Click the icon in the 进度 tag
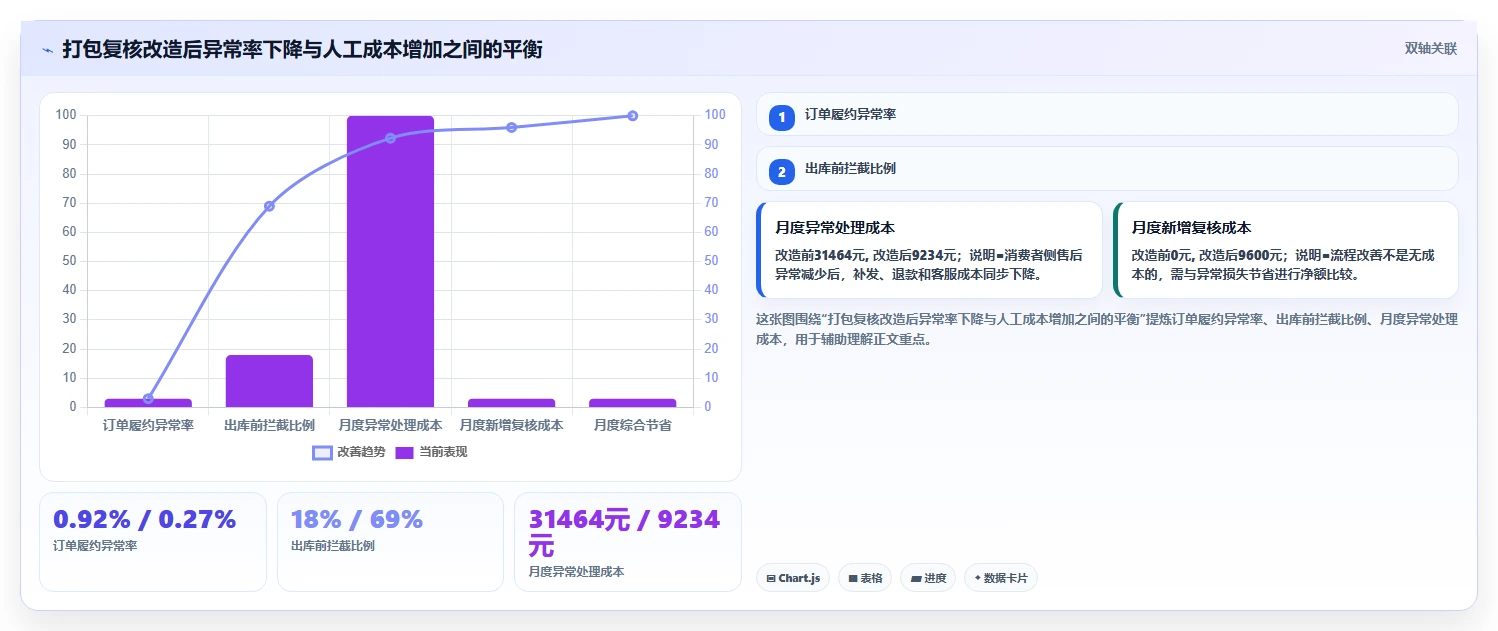Screen dimensions: 1498x631 915,578
